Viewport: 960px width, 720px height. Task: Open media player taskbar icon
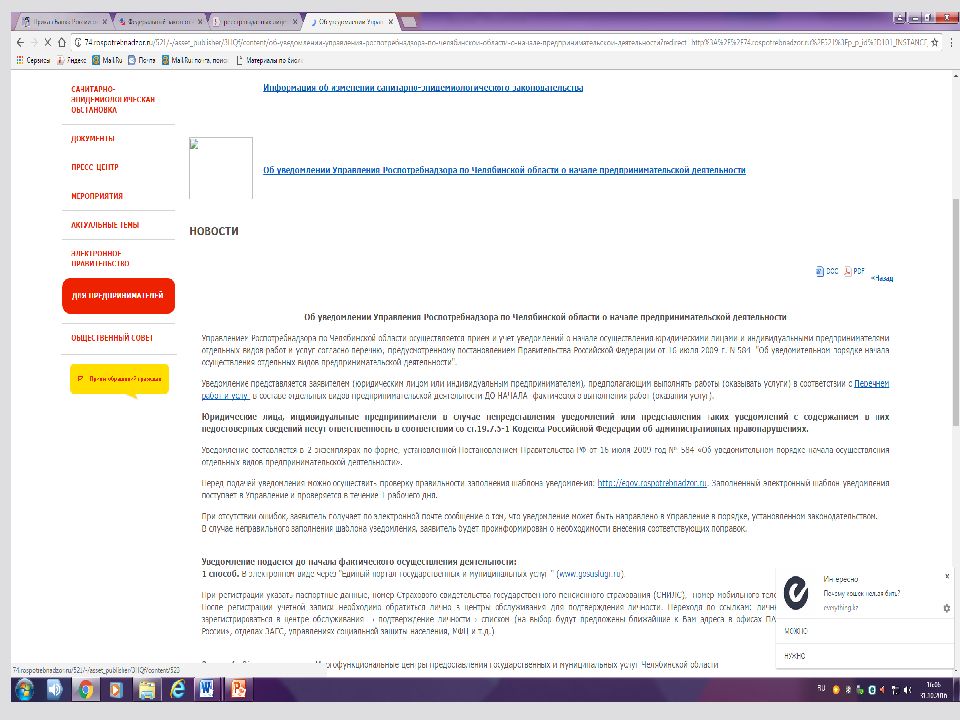pos(116,689)
